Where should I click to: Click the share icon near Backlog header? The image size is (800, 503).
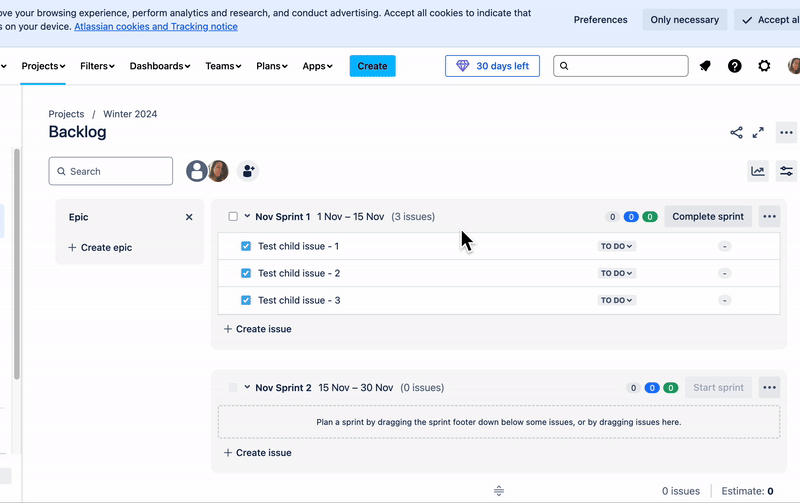click(x=736, y=132)
